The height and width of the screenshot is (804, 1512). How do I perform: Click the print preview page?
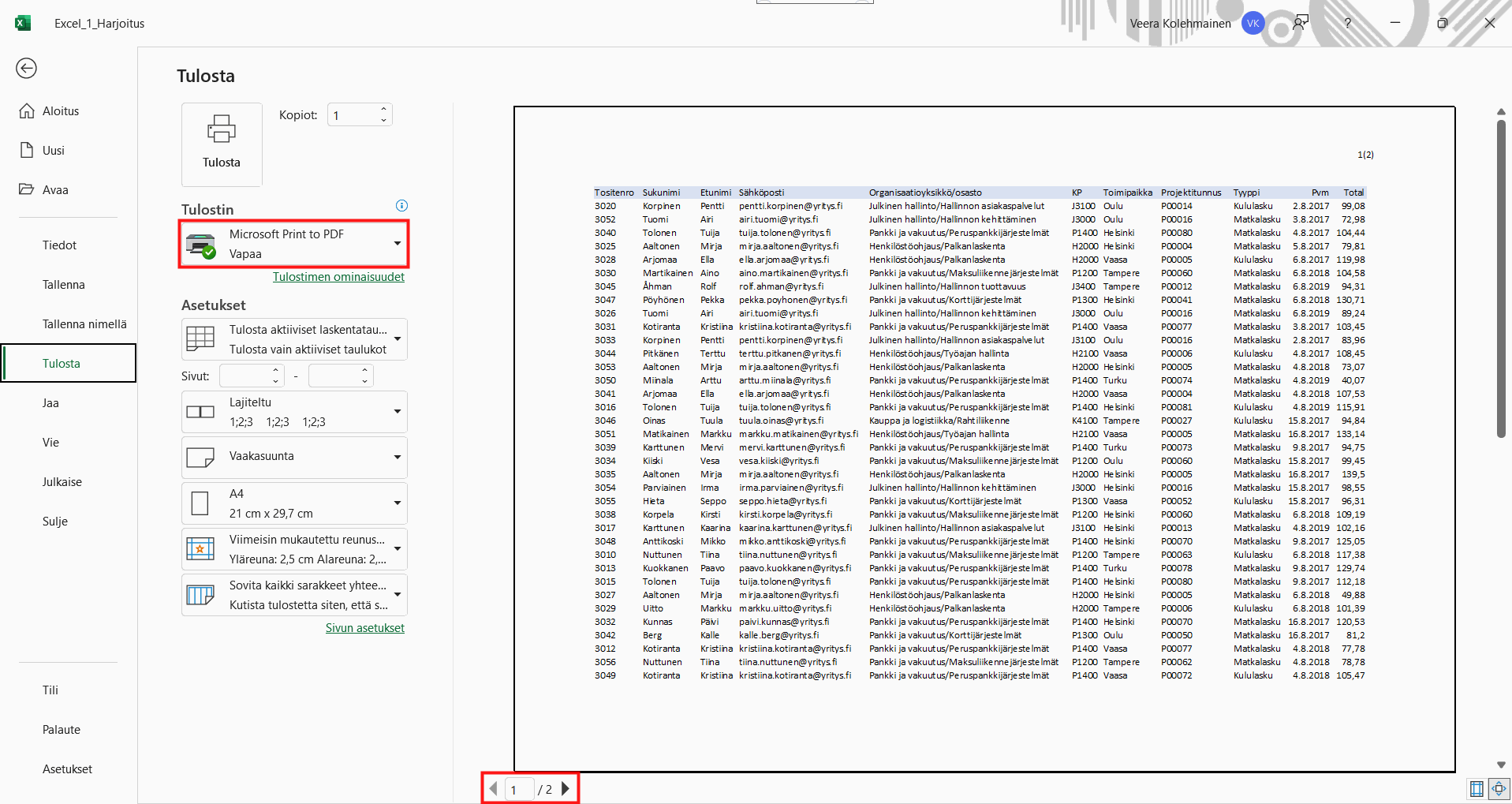[984, 439]
